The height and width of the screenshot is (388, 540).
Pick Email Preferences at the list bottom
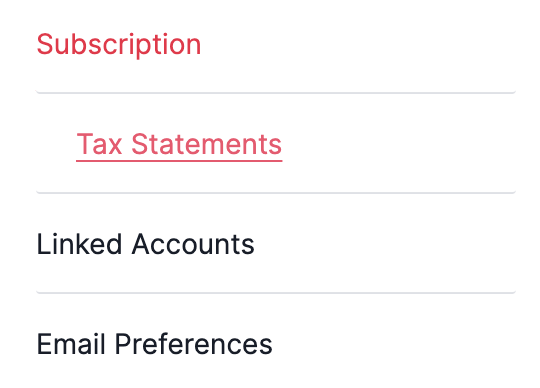point(154,344)
